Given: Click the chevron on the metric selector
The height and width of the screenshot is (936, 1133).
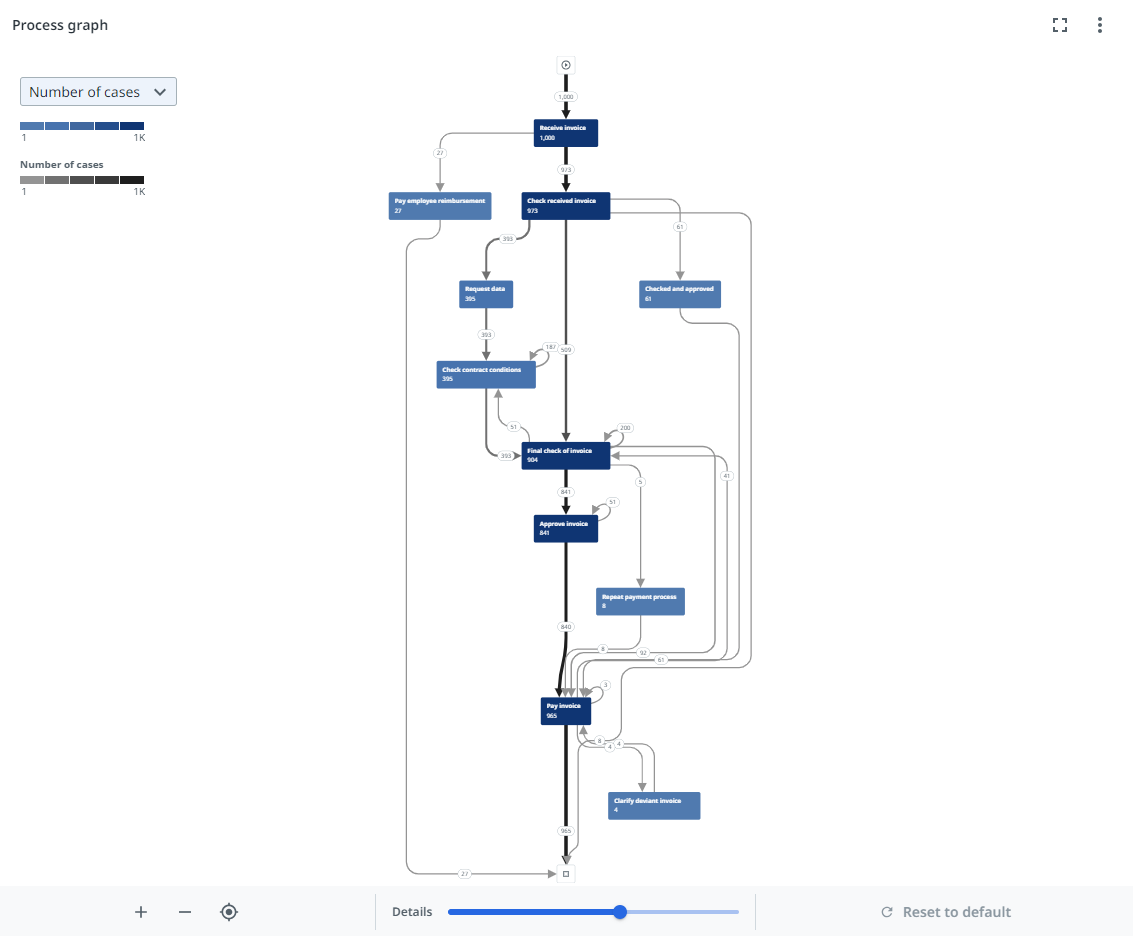Looking at the screenshot, I should tap(160, 91).
